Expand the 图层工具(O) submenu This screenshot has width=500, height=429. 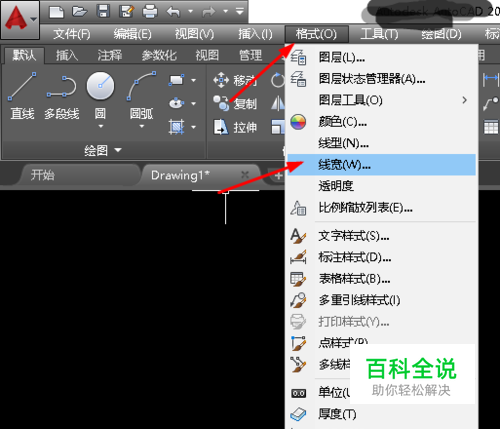tap(381, 100)
